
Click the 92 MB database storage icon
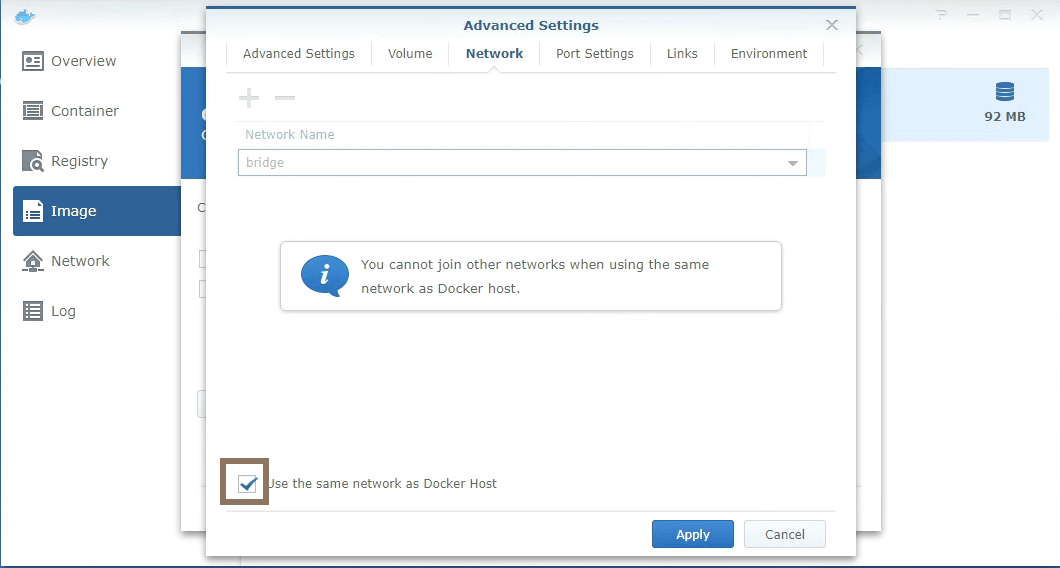click(1004, 93)
